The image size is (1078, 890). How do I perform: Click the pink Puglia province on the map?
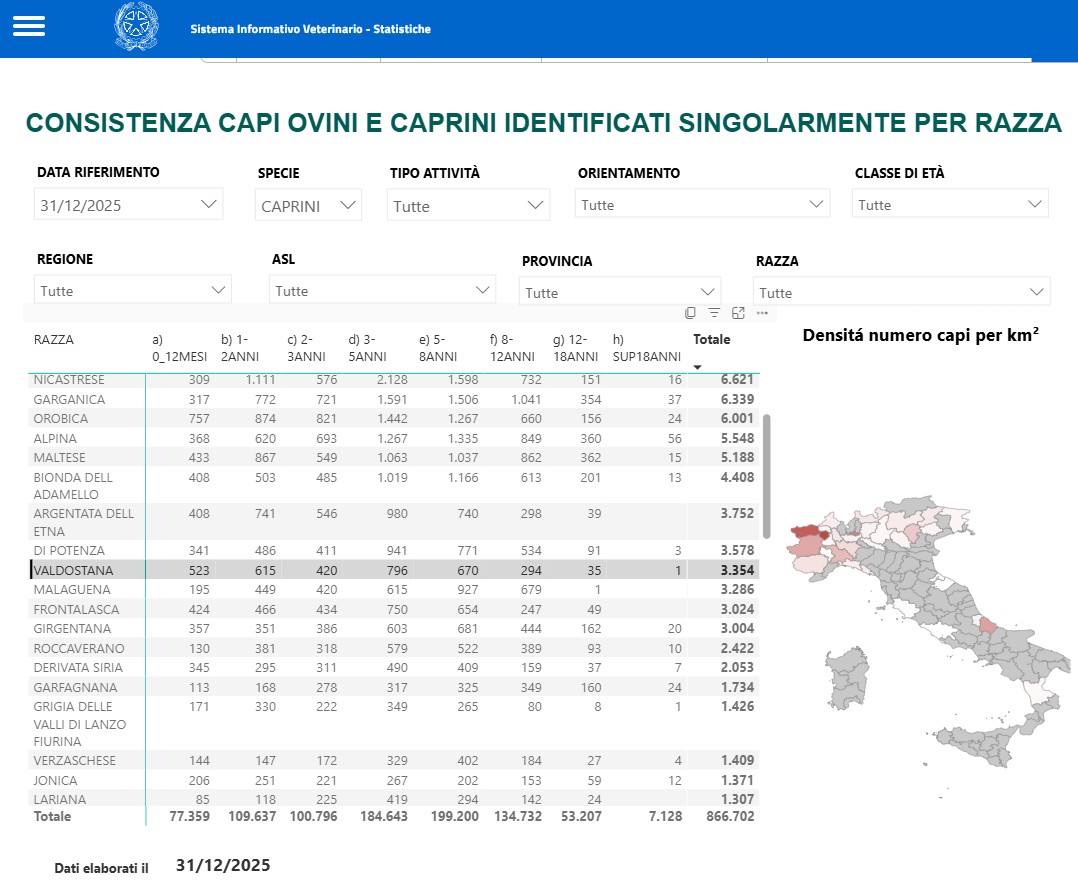point(988,625)
